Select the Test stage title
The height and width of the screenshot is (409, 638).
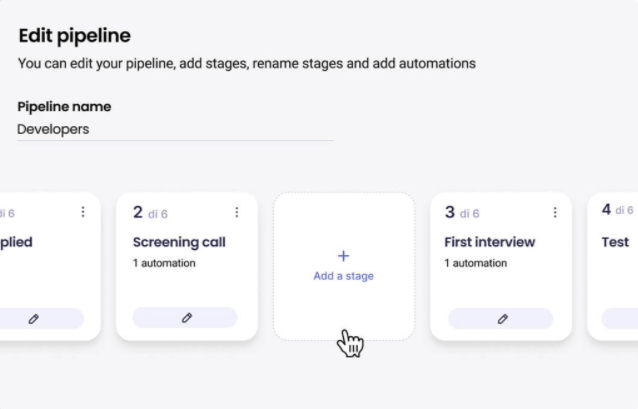615,242
